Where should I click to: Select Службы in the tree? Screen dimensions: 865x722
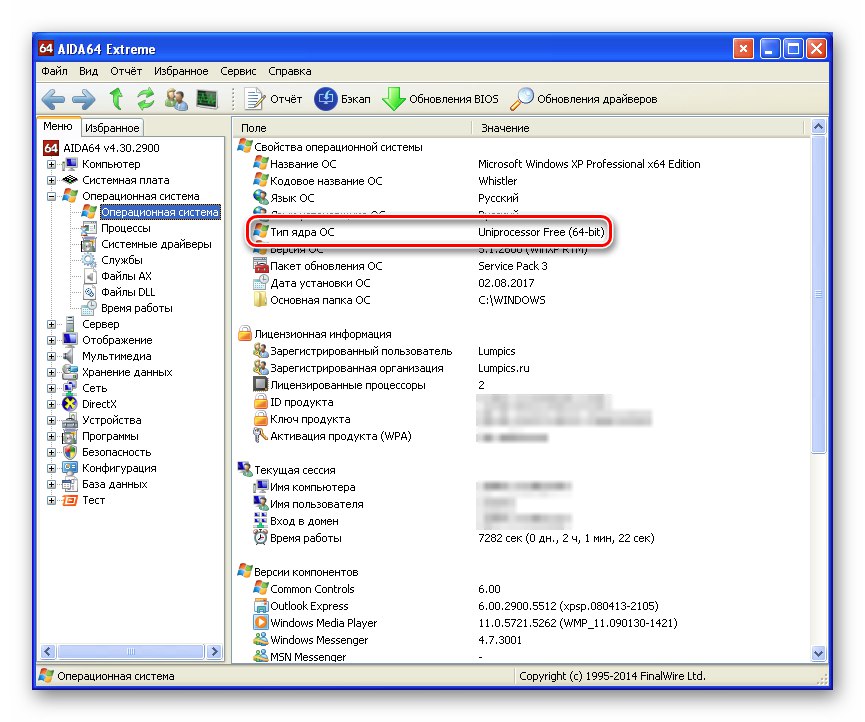(x=121, y=260)
